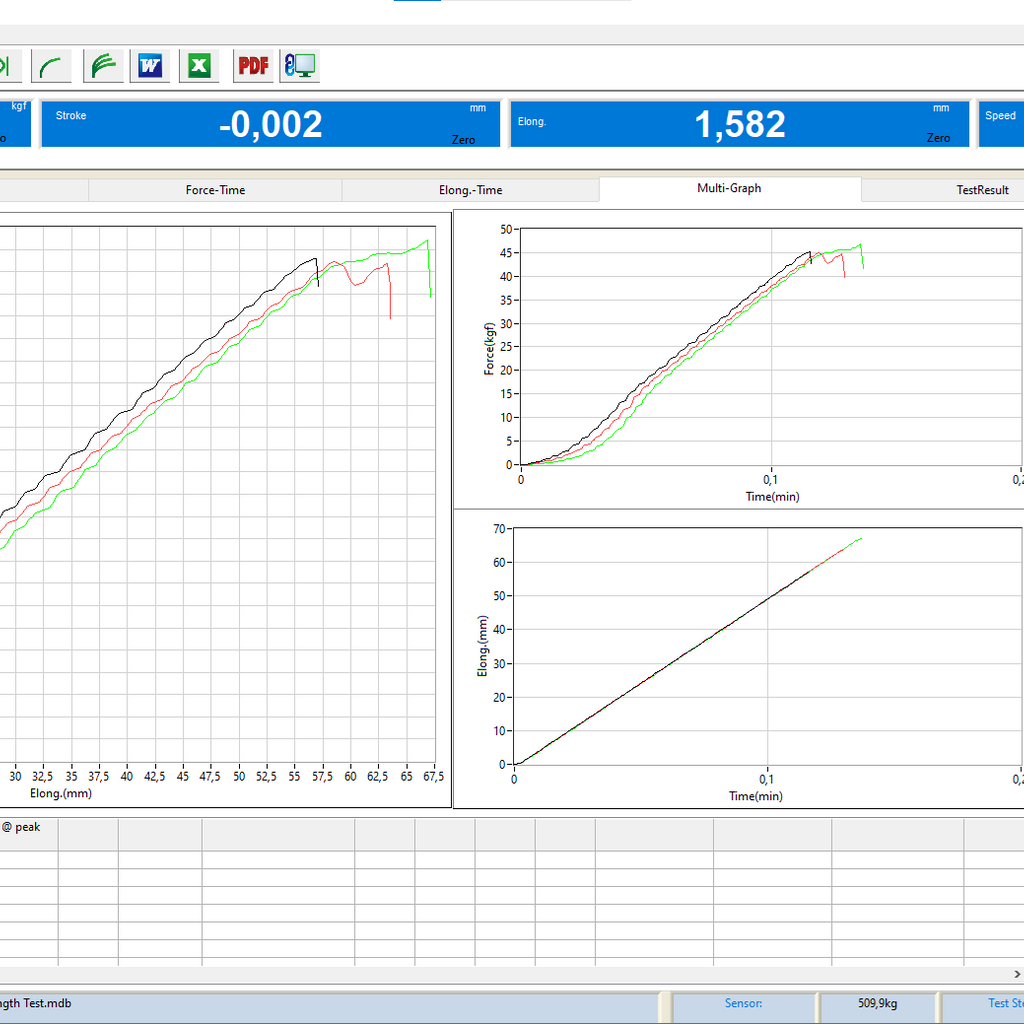The width and height of the screenshot is (1024, 1024).
Task: Switch to the Force-Time tab
Action: 215,190
